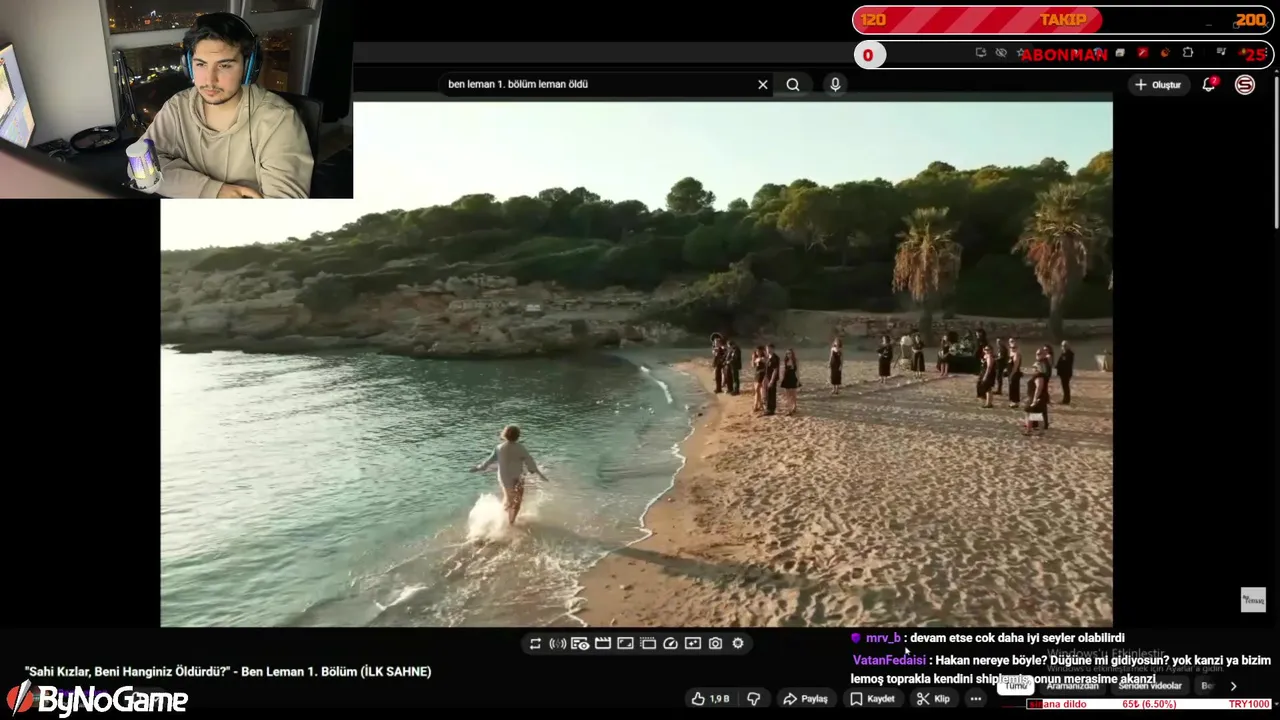Open the browser media controls icon
The image size is (1280, 720).
click(1221, 53)
